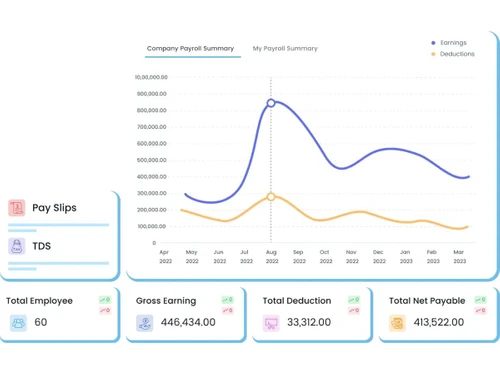Open the Company Payroll Summary tab
Screen dimensions: 500x375
point(190,49)
